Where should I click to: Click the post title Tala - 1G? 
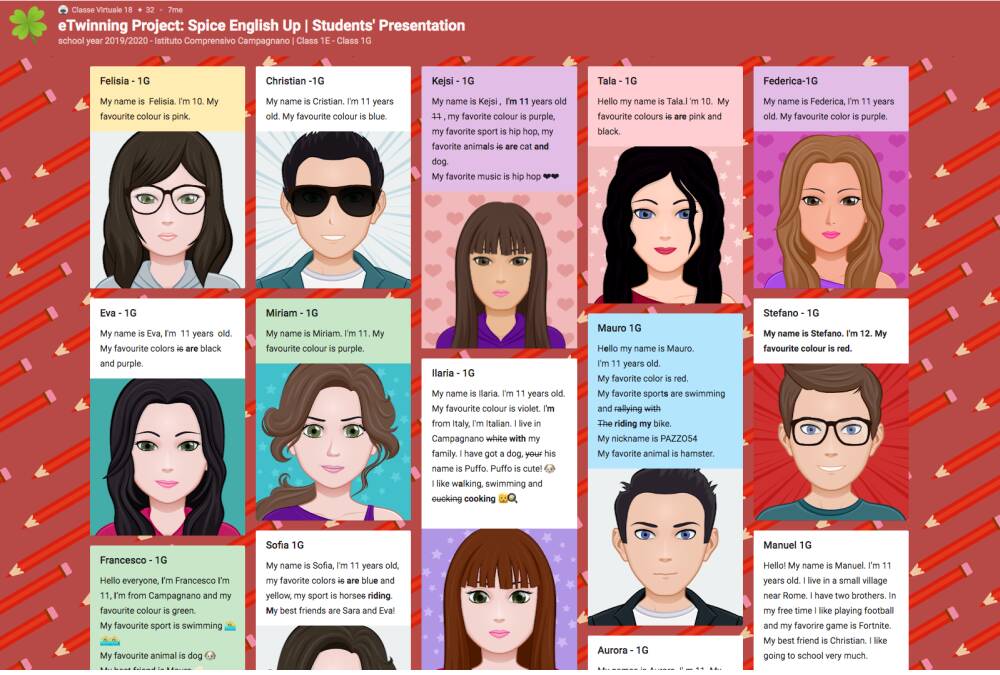point(617,81)
